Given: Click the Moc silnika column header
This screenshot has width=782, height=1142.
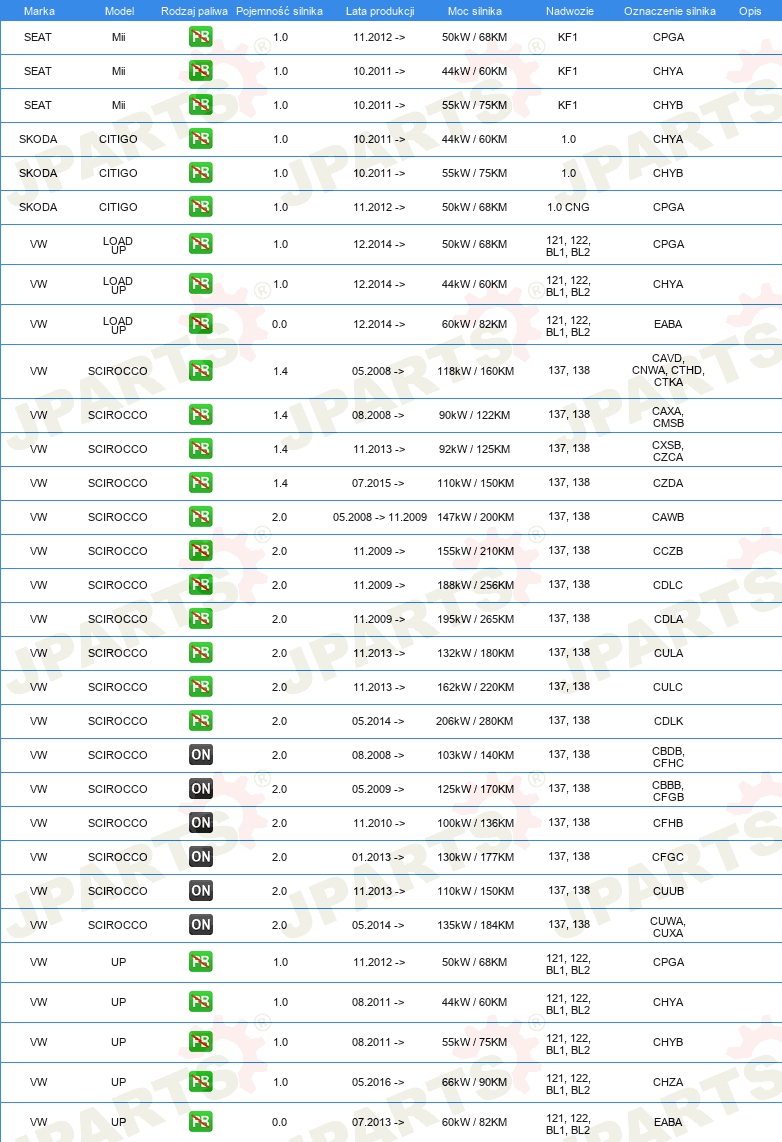Looking at the screenshot, I should (475, 11).
